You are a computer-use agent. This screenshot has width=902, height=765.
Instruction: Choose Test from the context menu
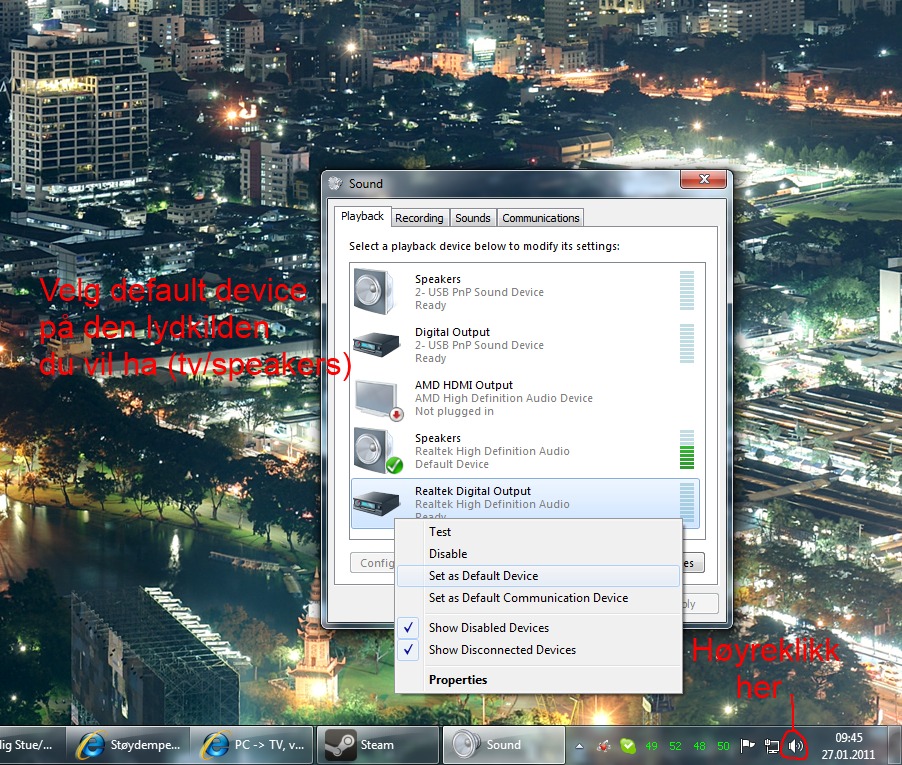(x=538, y=532)
